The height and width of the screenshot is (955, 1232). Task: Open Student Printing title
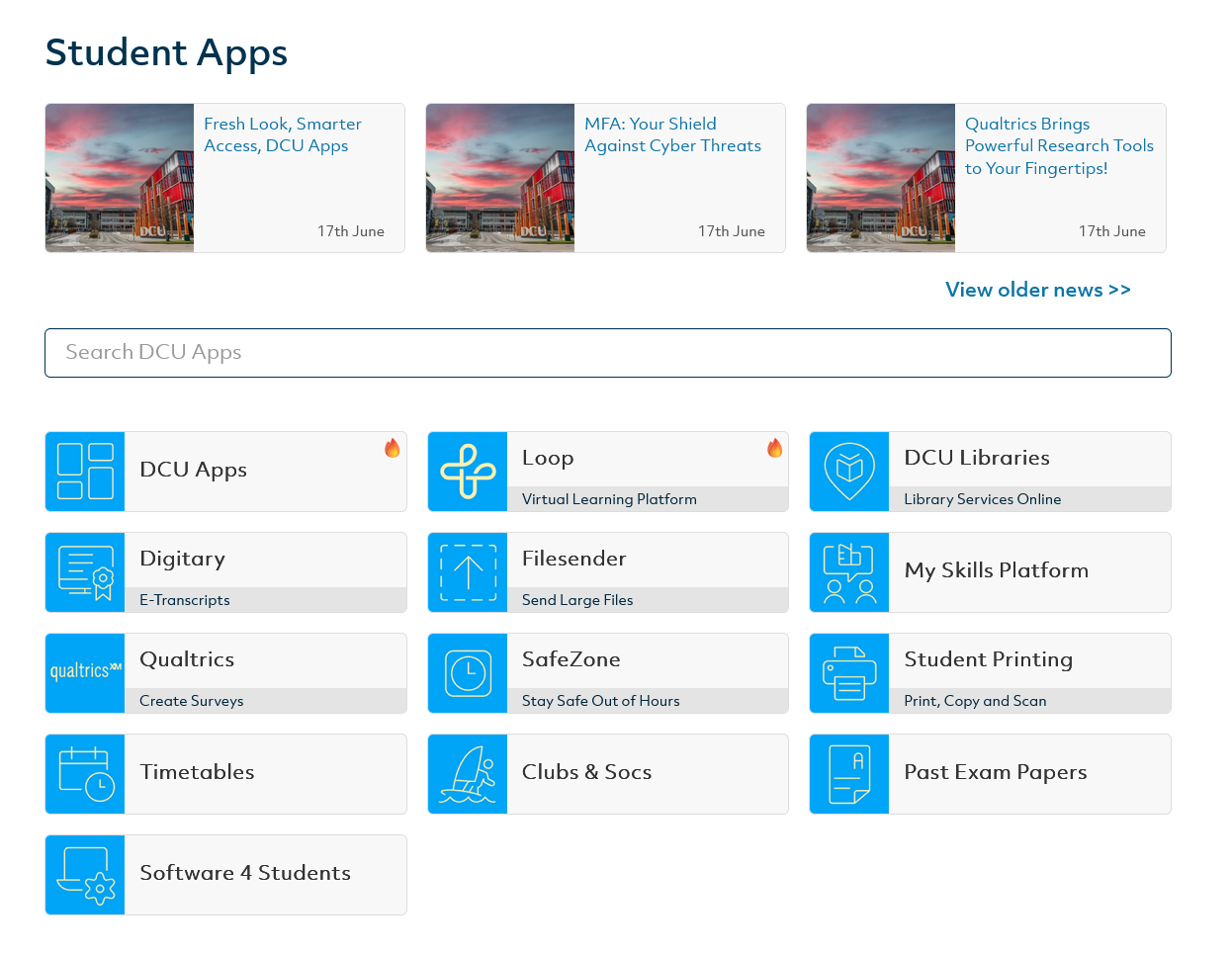click(989, 659)
